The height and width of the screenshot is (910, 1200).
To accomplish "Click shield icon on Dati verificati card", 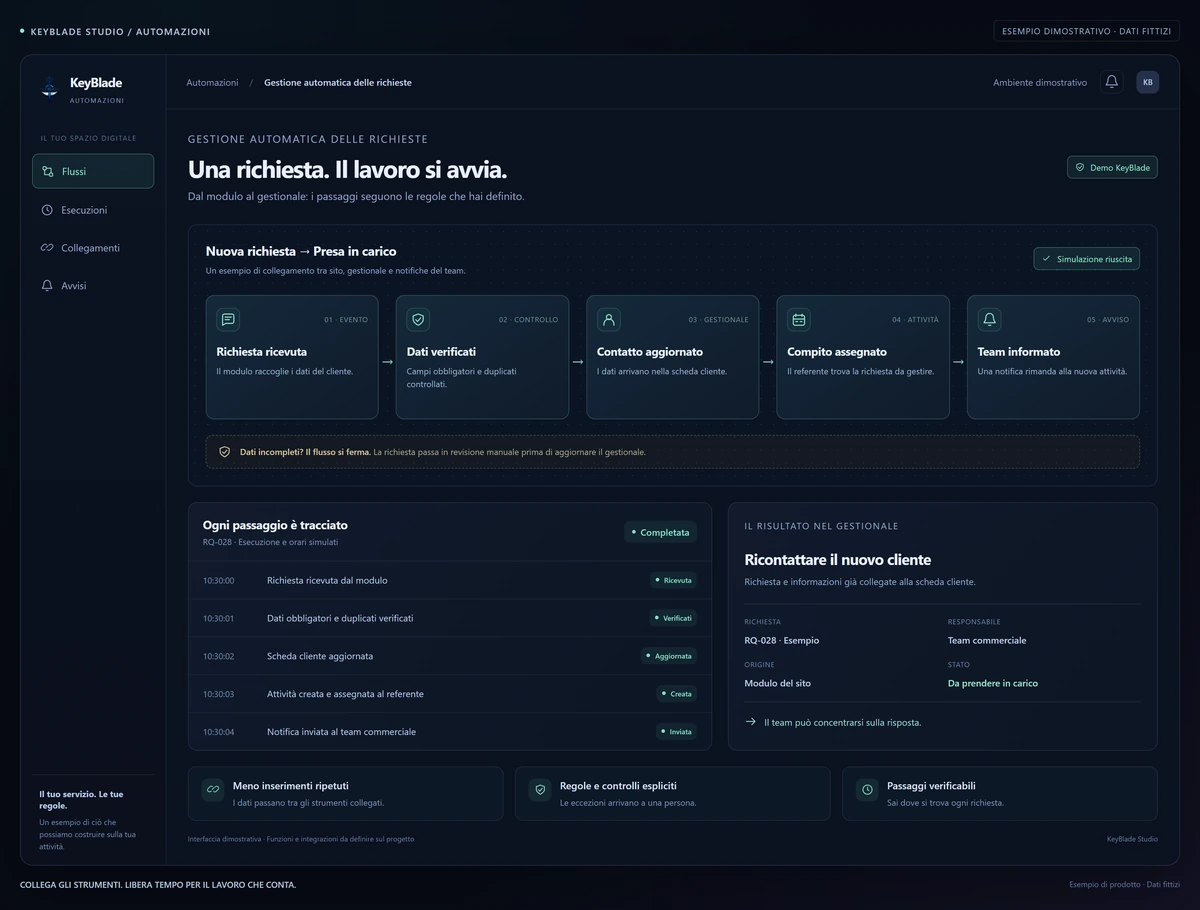I will (x=418, y=319).
